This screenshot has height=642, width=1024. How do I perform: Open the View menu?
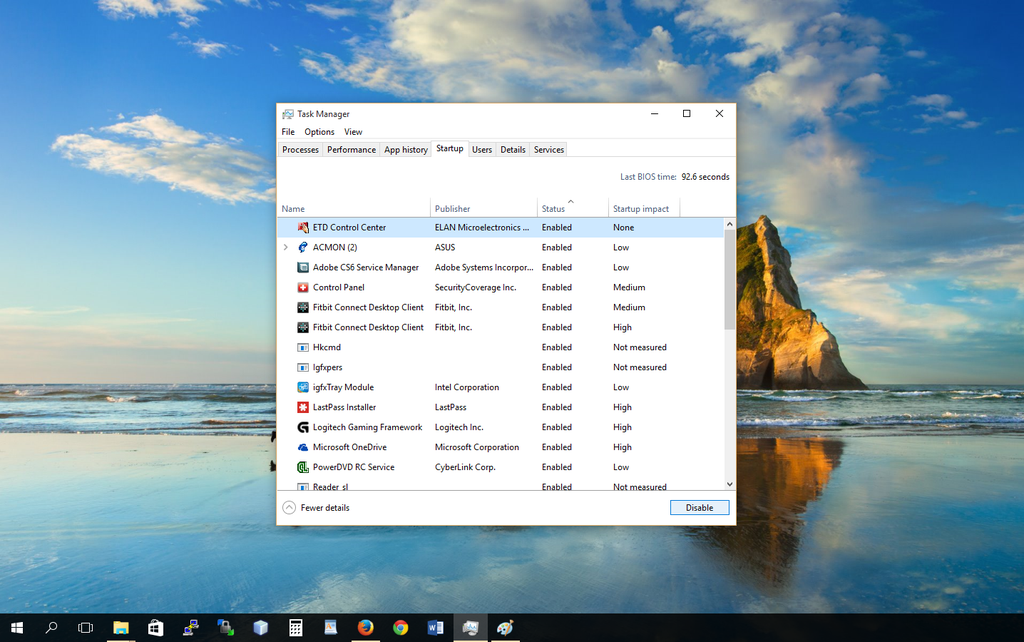[x=353, y=132]
